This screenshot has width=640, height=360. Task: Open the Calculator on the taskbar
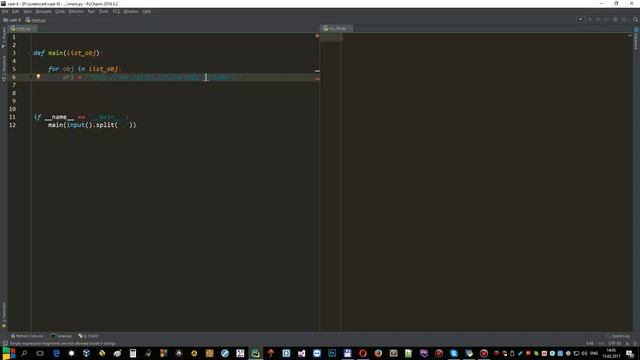click(x=133, y=353)
